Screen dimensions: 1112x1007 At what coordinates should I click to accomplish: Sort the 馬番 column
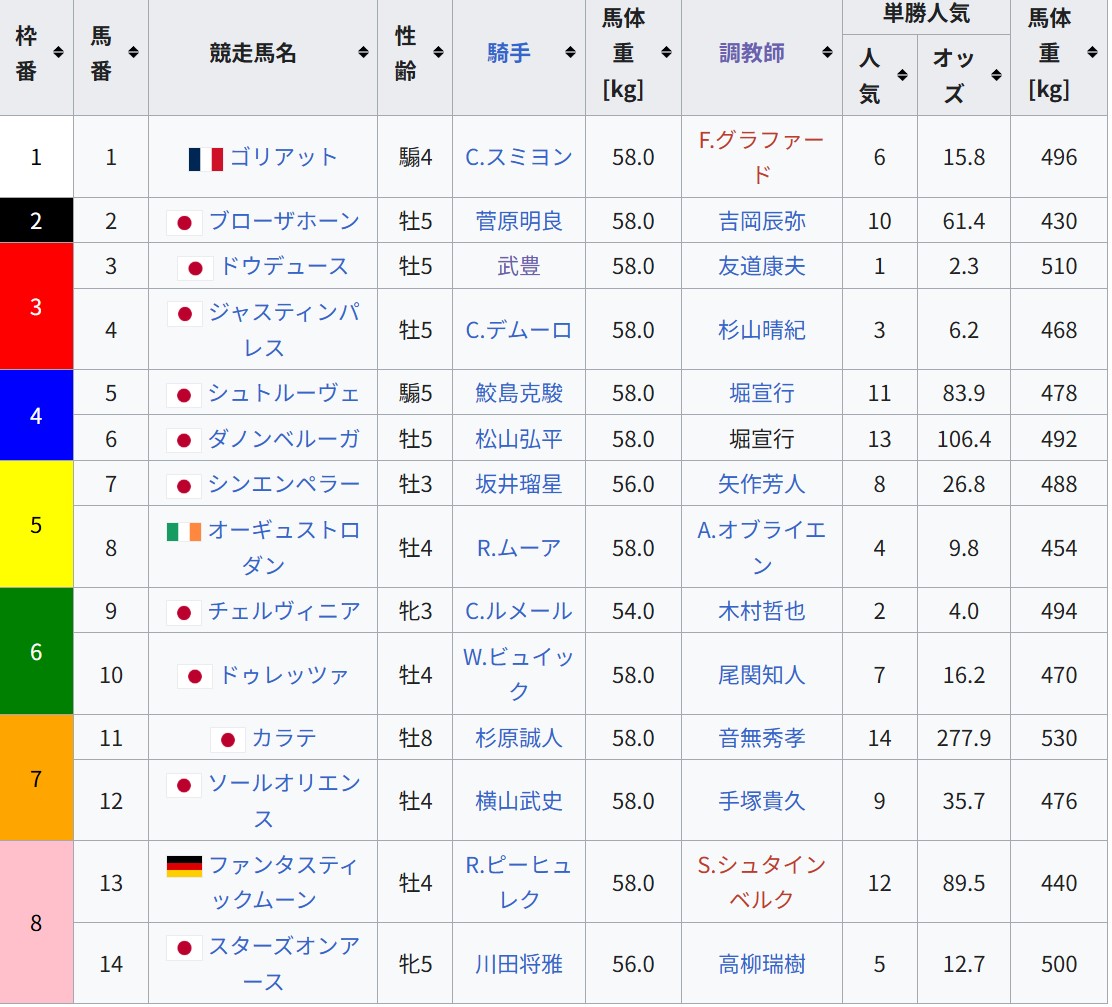point(134,53)
